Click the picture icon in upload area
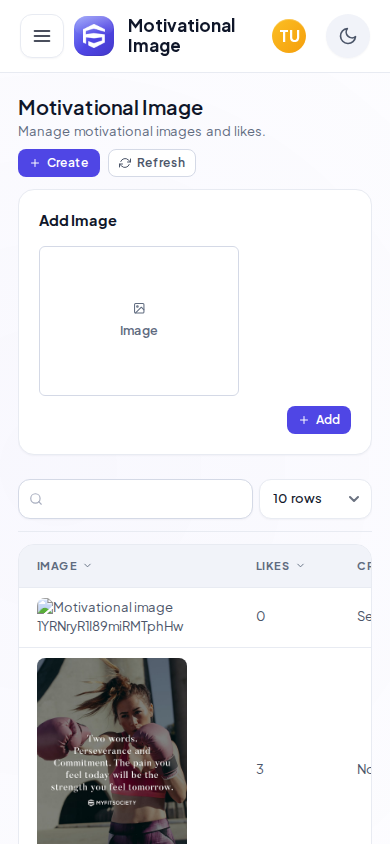This screenshot has height=844, width=390. coord(139,308)
